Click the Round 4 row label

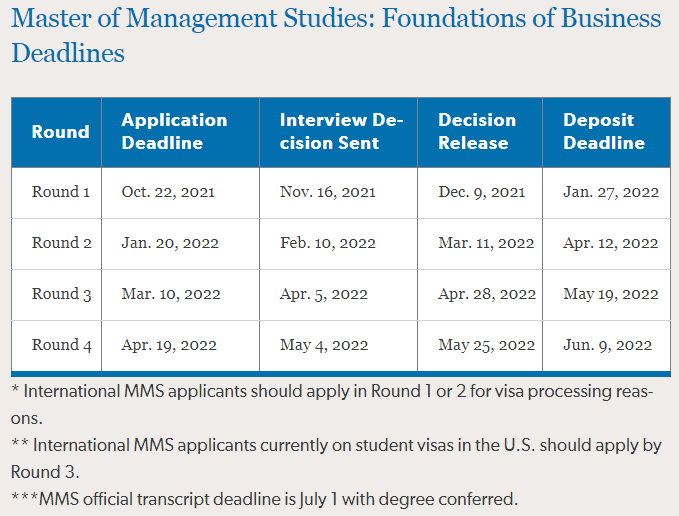pyautogui.click(x=61, y=345)
